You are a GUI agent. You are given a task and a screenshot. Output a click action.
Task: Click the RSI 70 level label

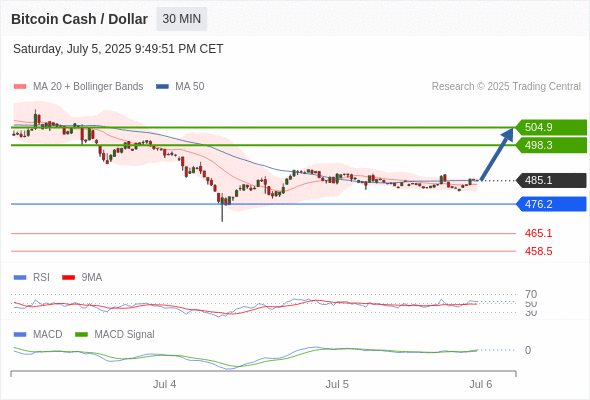pyautogui.click(x=531, y=294)
